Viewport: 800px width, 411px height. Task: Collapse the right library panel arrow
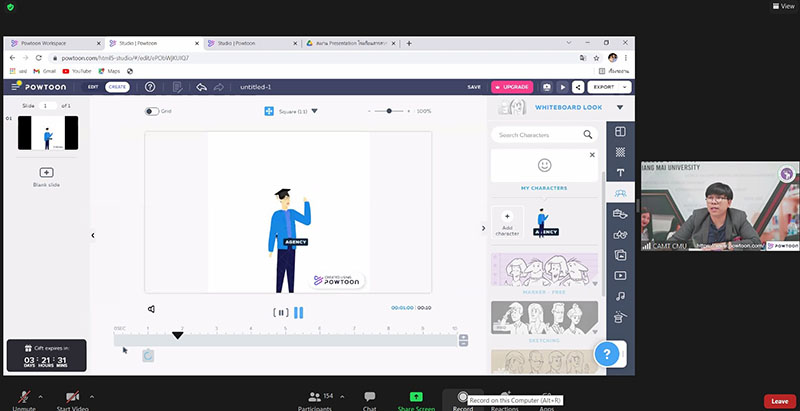484,228
